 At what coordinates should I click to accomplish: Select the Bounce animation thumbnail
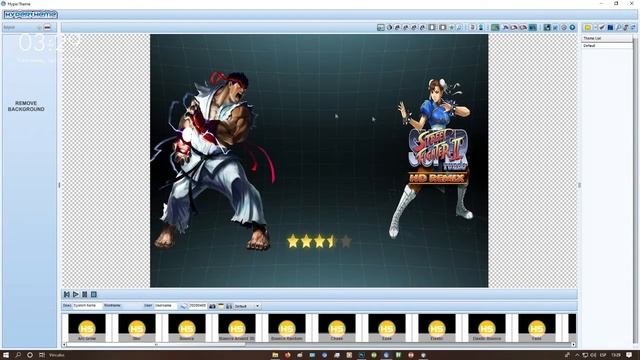pyautogui.click(x=187, y=328)
